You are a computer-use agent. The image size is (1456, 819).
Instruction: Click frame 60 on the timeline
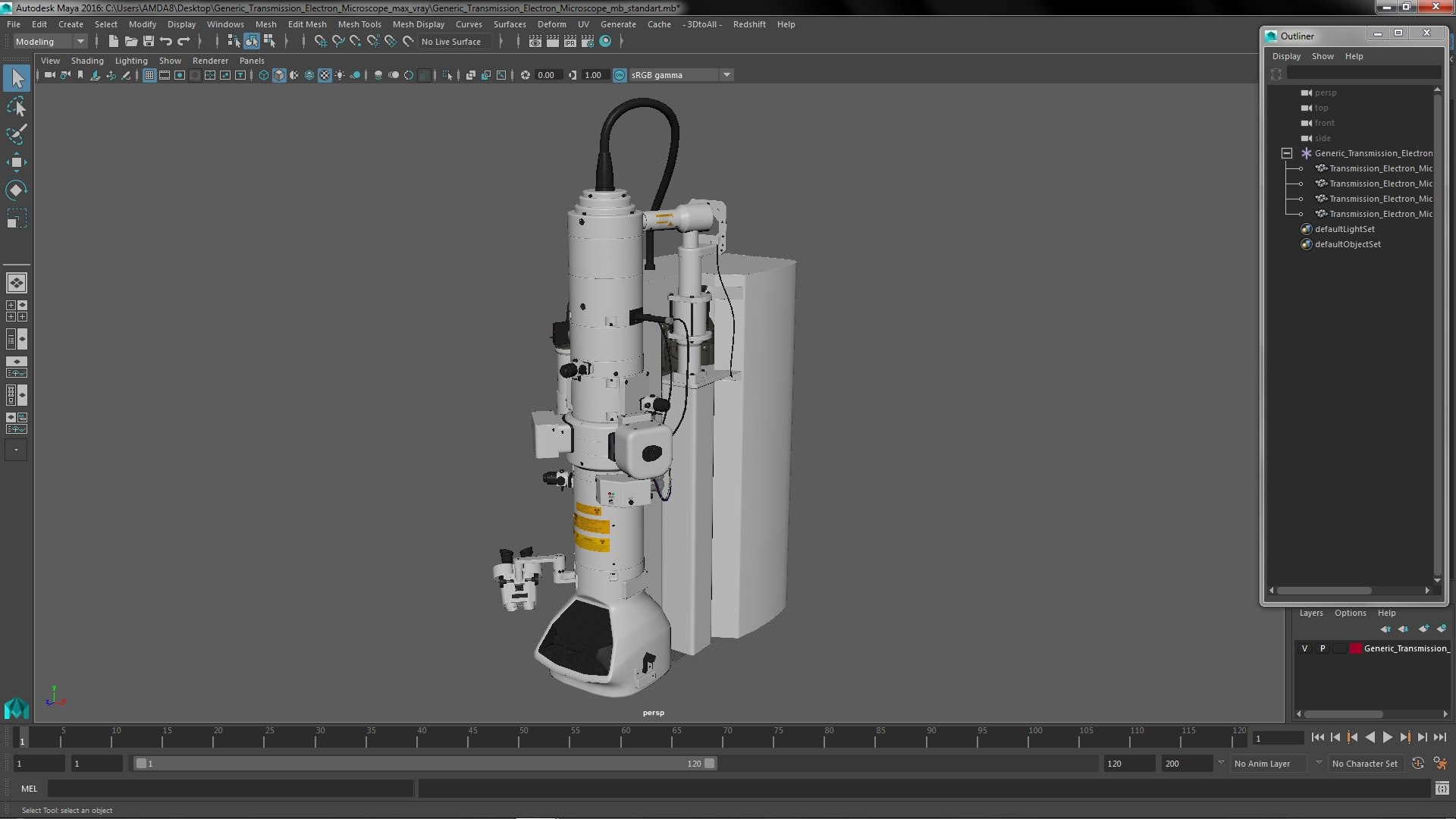[626, 737]
